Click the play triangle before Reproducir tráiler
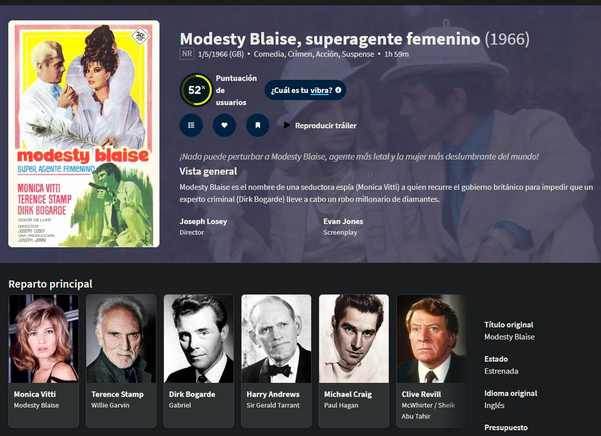 [x=286, y=125]
